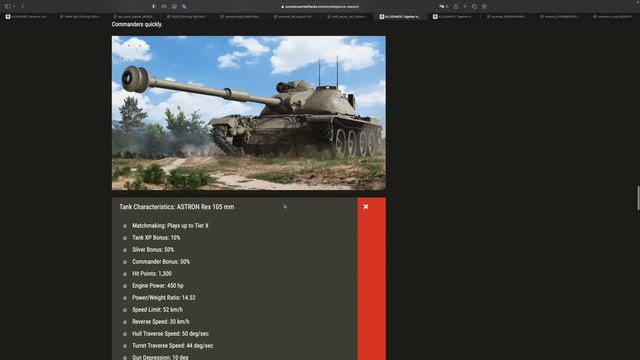Select 'Gun Depression: 10 deg' row
This screenshot has height=360, width=640.
pyautogui.click(x=160, y=357)
